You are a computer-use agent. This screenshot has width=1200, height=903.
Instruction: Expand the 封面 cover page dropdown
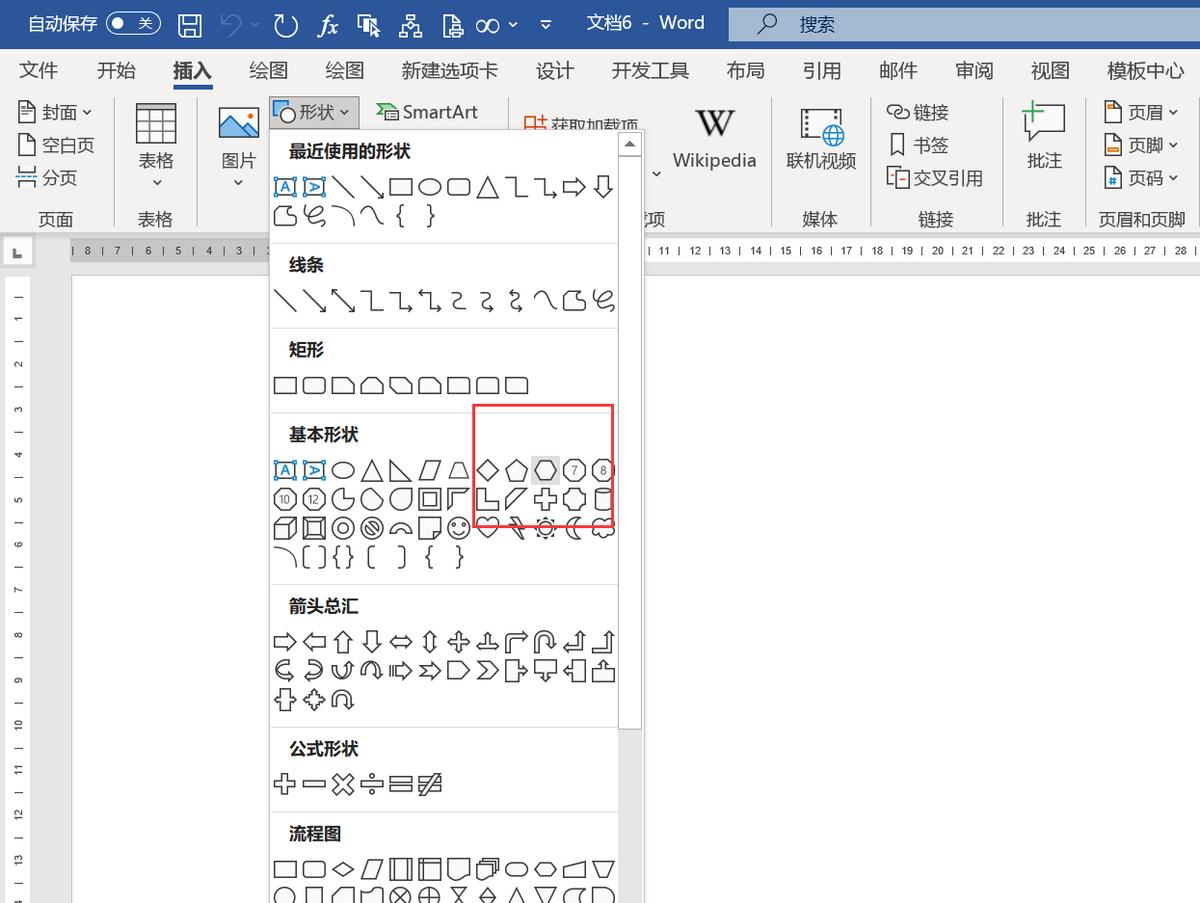[x=56, y=112]
